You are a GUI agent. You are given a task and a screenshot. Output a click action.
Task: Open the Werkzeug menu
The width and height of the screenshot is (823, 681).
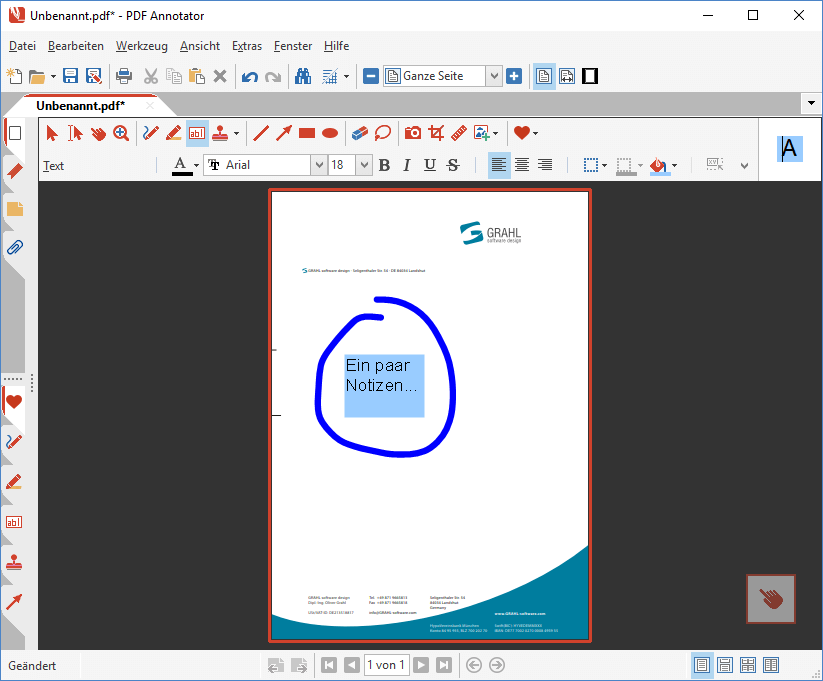(x=142, y=46)
